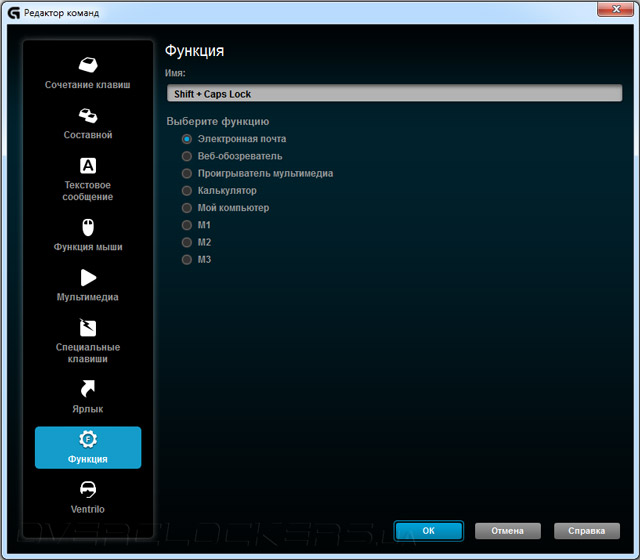
Task: Open help via Справка button
Action: tap(587, 531)
